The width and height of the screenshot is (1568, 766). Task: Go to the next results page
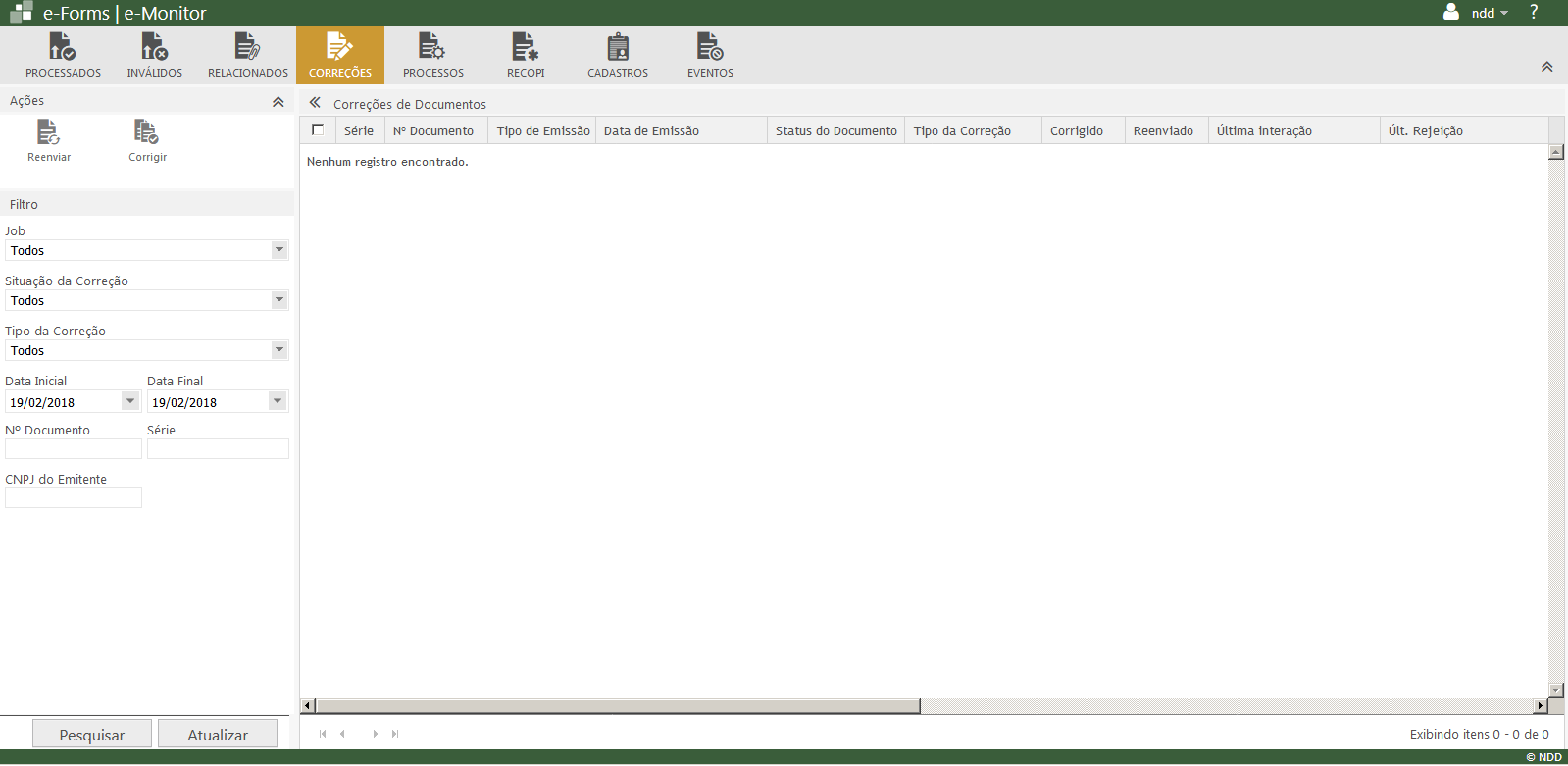tap(376, 734)
